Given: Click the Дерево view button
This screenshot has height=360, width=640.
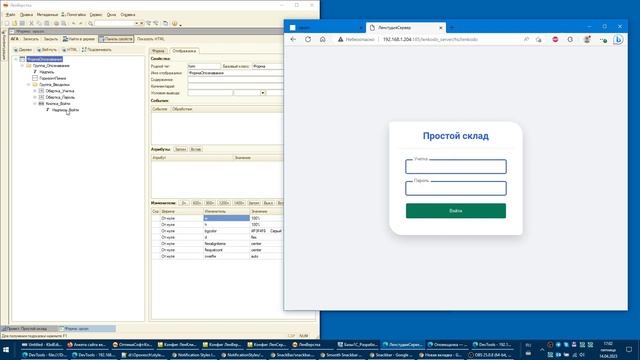Looking at the screenshot, I should point(23,50).
